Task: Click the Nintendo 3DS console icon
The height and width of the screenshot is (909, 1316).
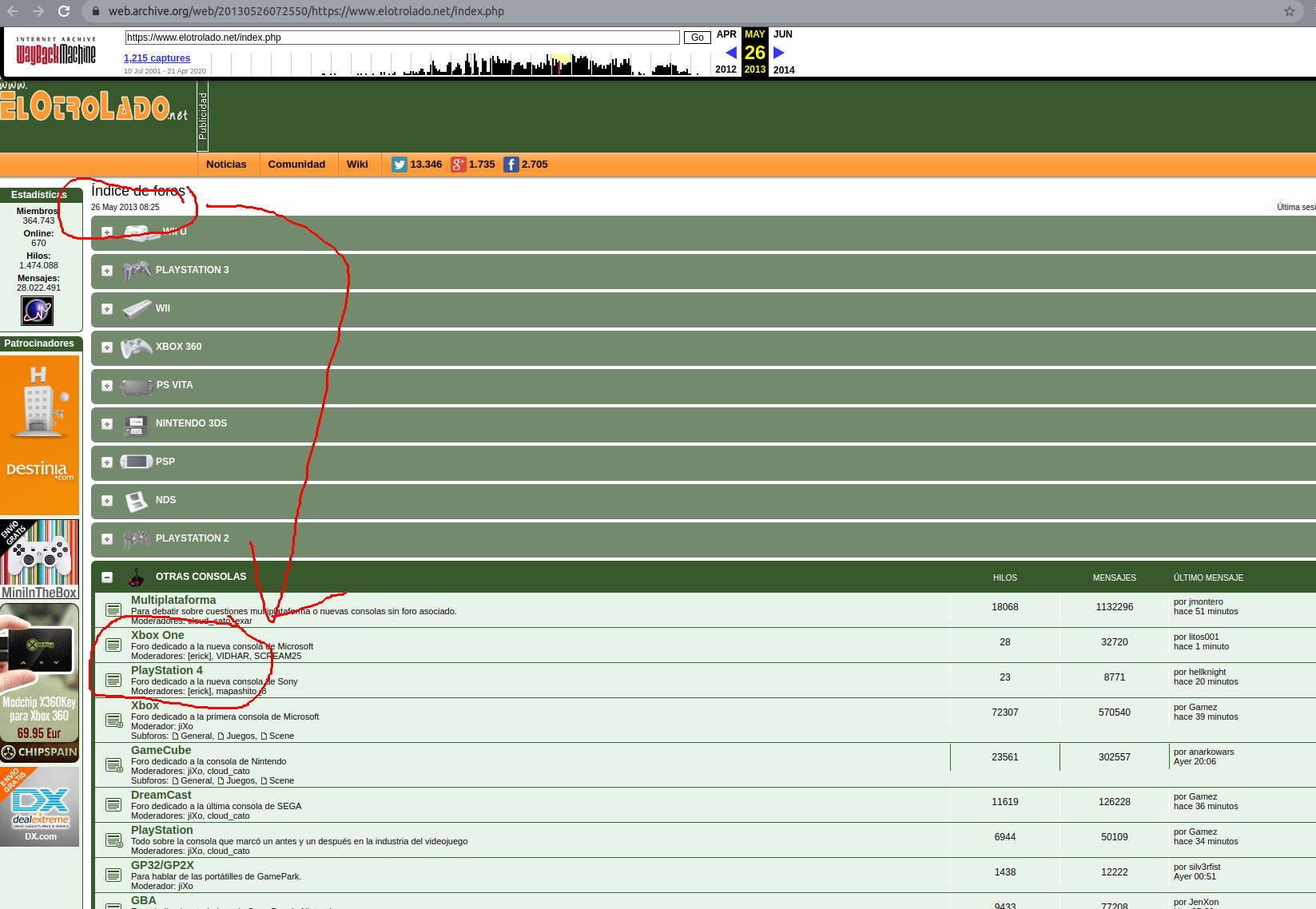Action: tap(136, 424)
